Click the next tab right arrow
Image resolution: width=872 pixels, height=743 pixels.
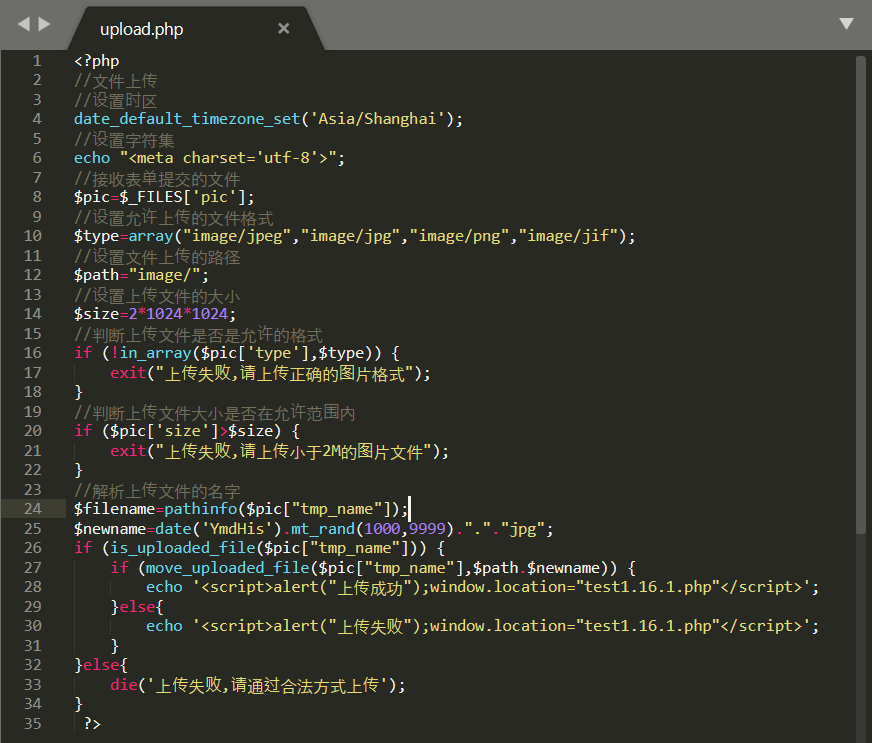point(44,24)
